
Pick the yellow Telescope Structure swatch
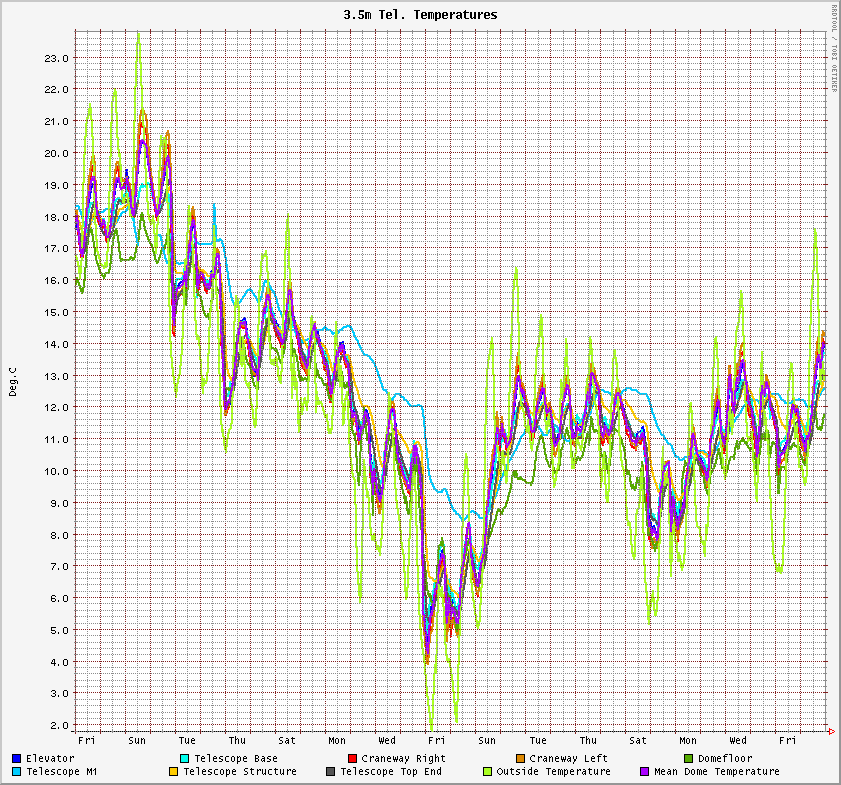173,772
